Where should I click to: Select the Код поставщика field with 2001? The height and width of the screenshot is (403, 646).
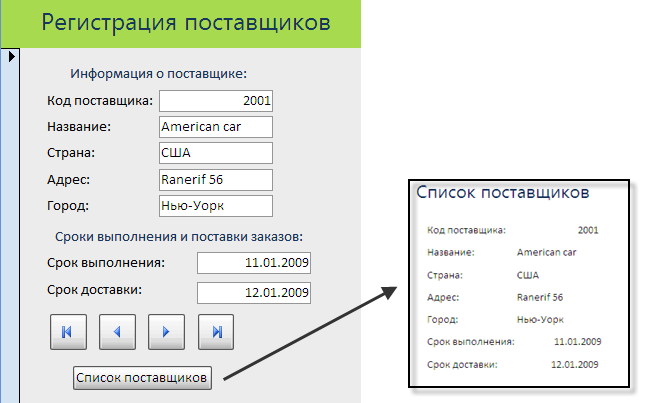(x=216, y=101)
